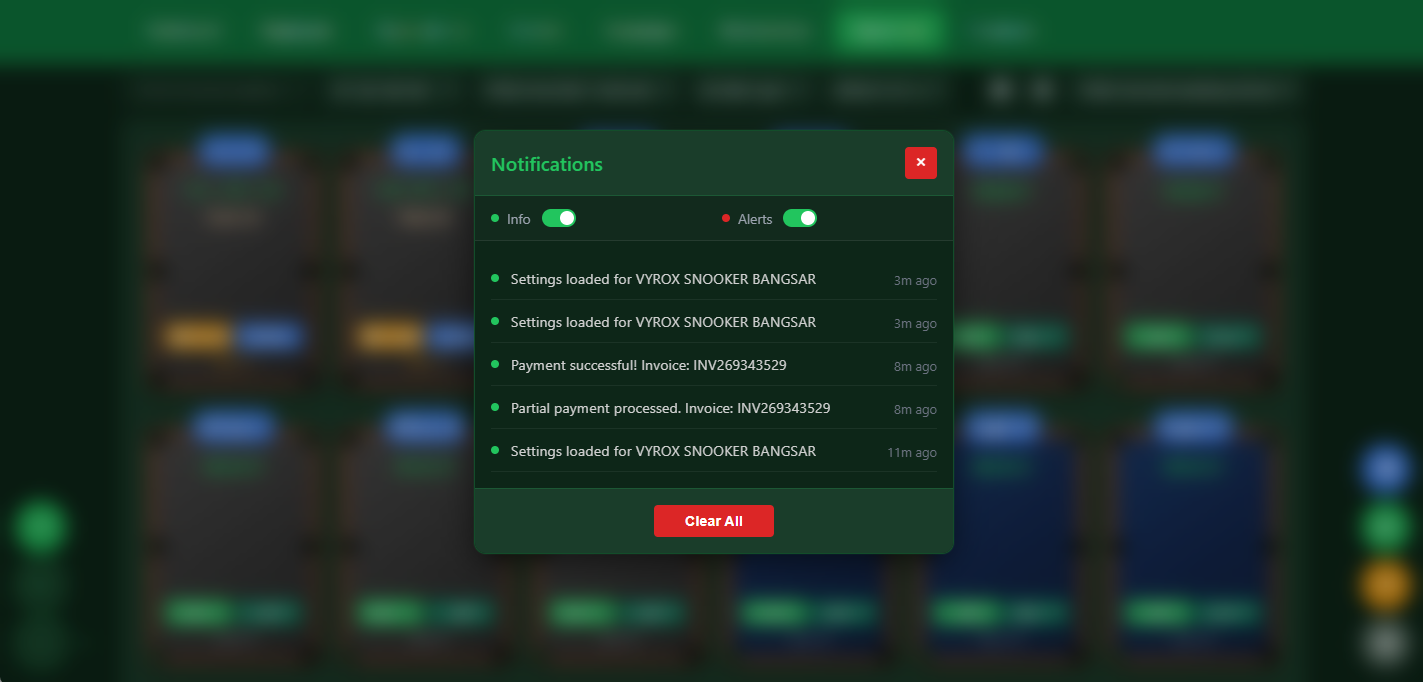Click the green dot beside the Payment successful notification
This screenshot has width=1423, height=682.
[494, 364]
